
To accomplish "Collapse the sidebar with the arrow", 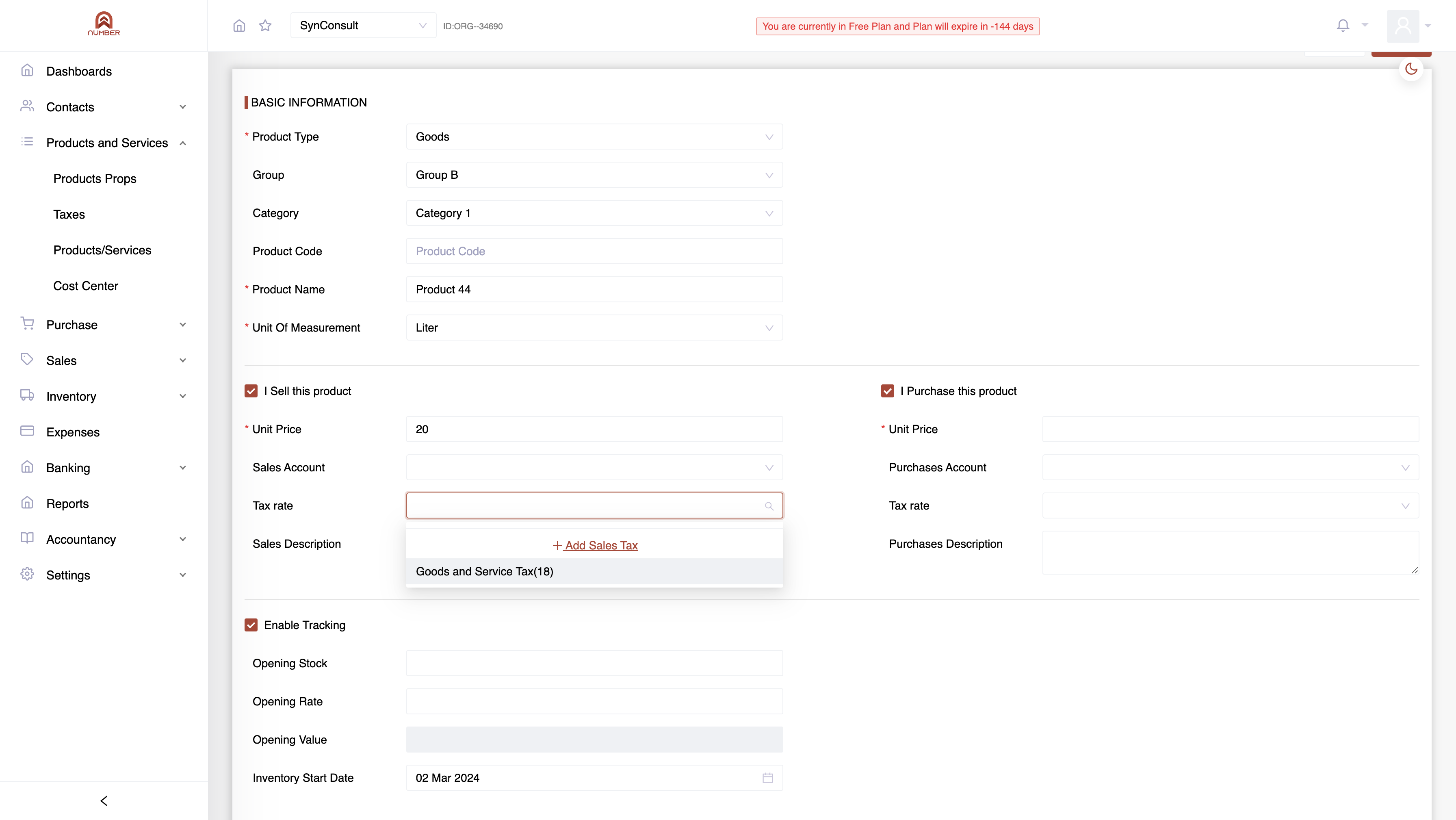I will 104,801.
